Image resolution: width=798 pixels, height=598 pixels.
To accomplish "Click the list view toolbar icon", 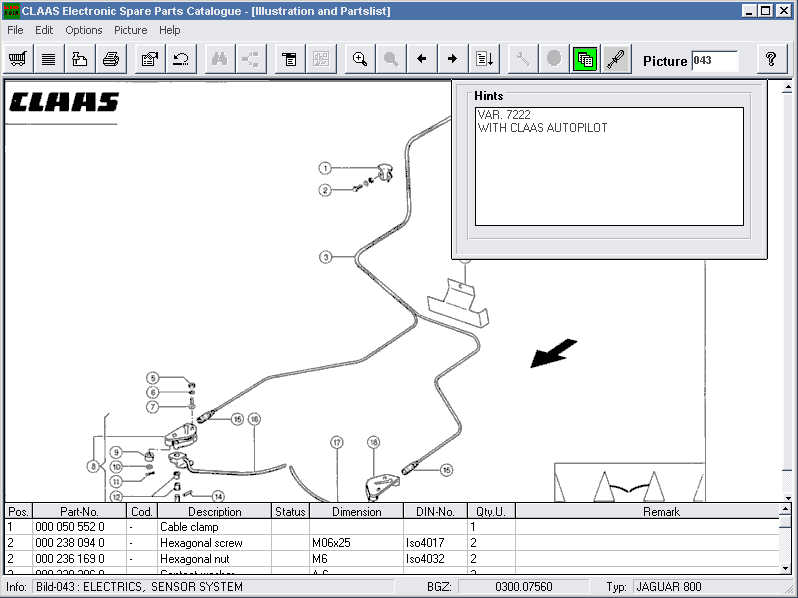I will [x=49, y=59].
